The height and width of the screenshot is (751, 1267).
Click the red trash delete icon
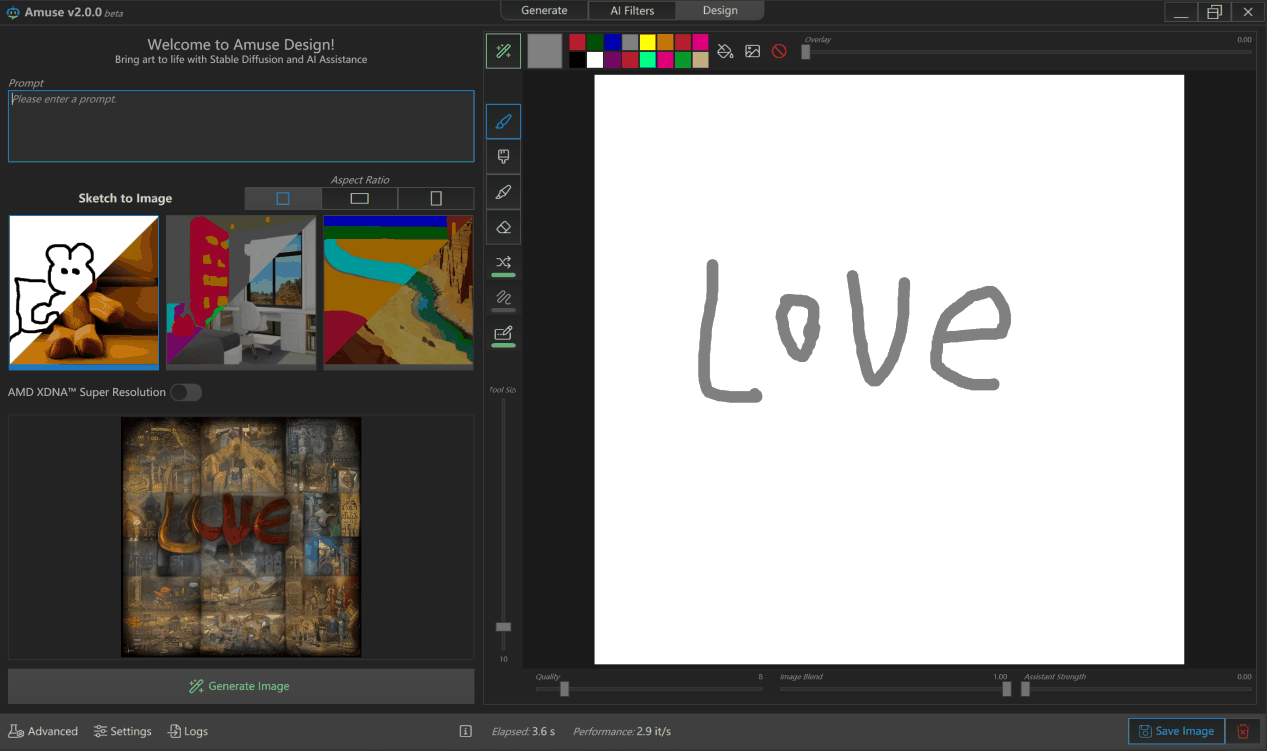click(x=1243, y=731)
